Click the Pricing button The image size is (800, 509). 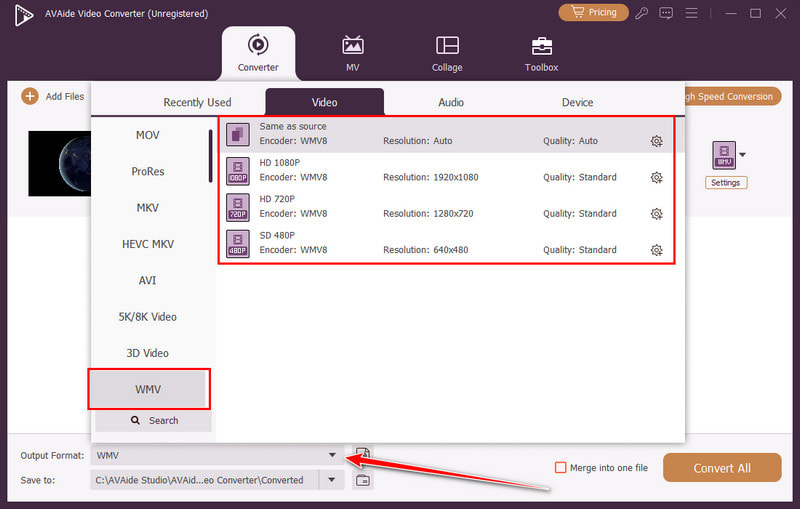coord(593,13)
